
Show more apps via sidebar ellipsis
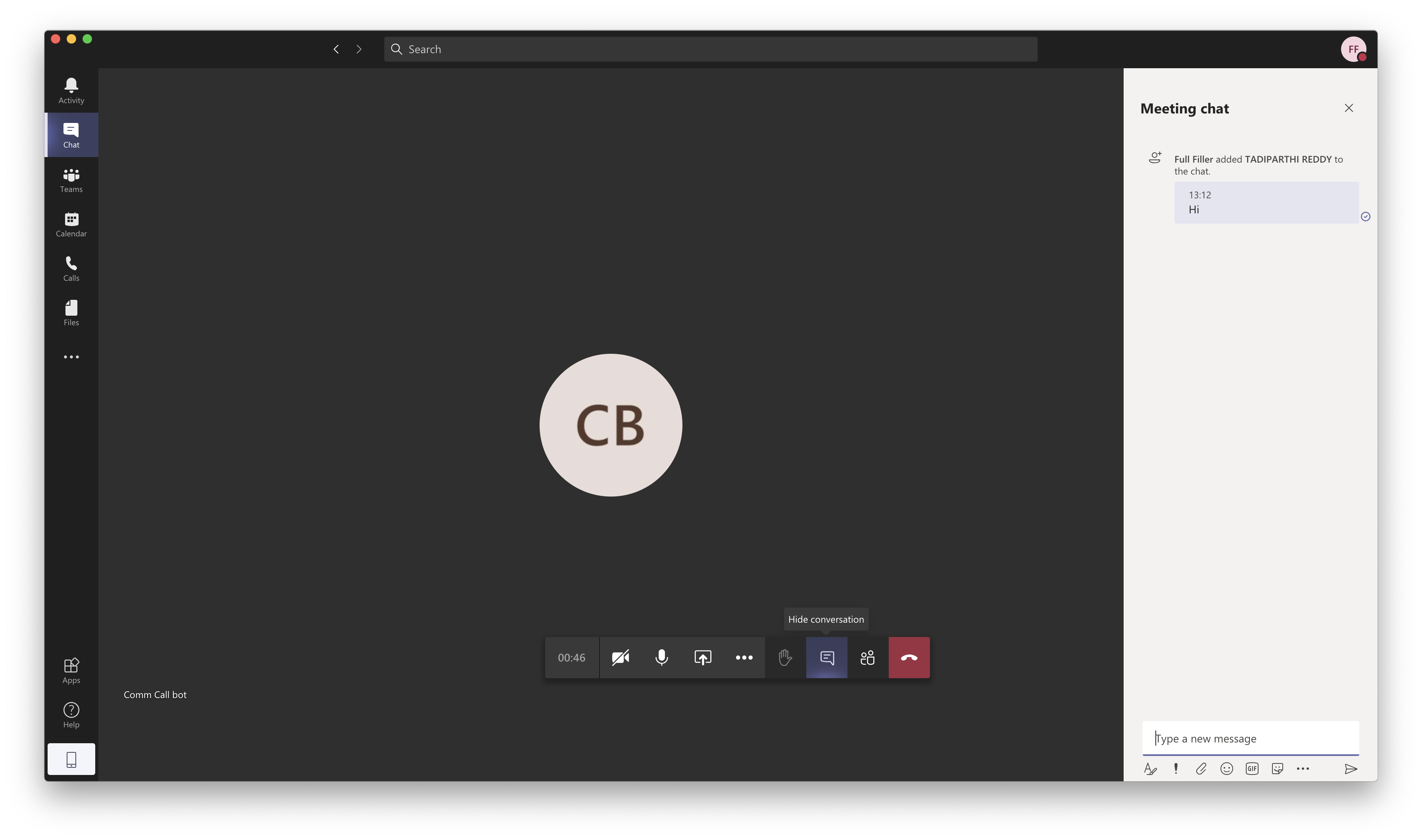(71, 357)
